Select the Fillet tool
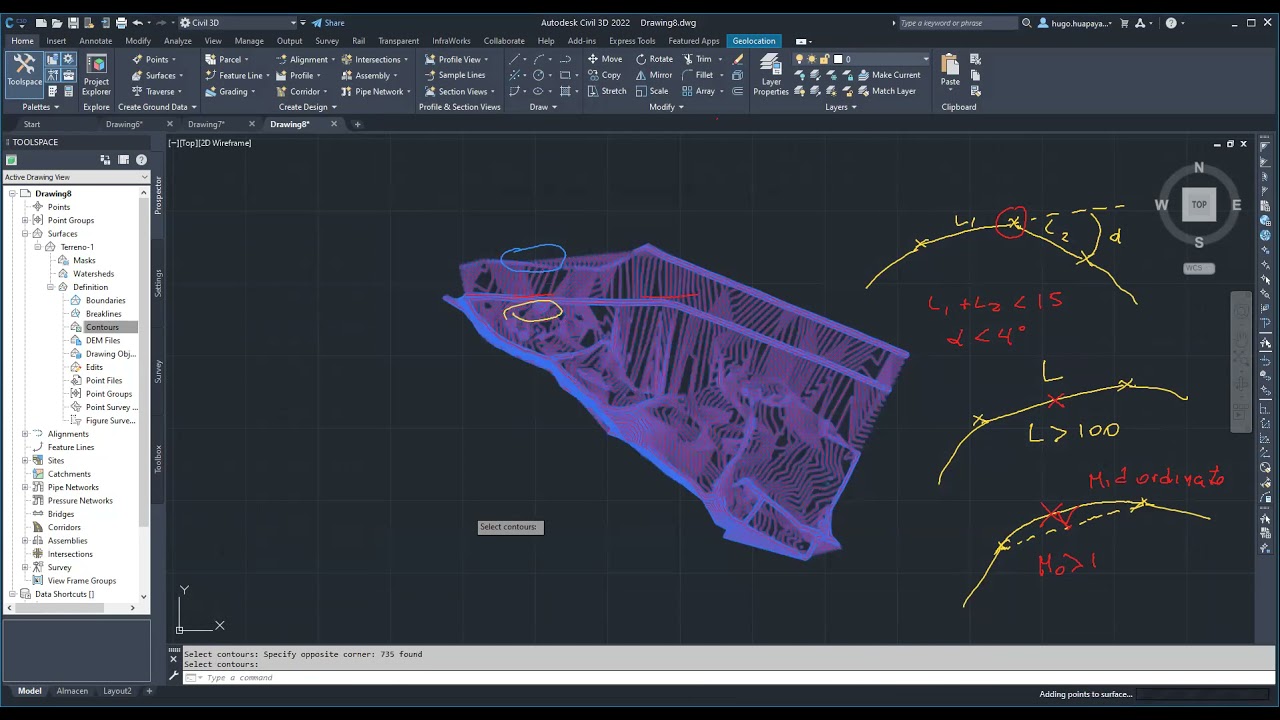Screen dimensions: 1280x720 point(697,75)
